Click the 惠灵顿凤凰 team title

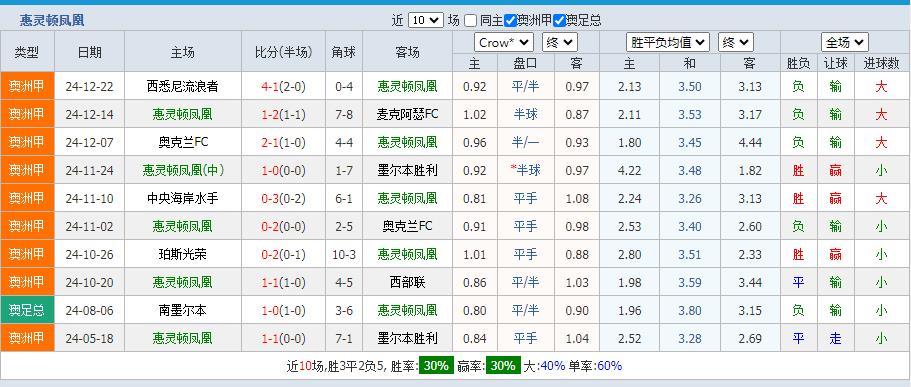(52, 21)
